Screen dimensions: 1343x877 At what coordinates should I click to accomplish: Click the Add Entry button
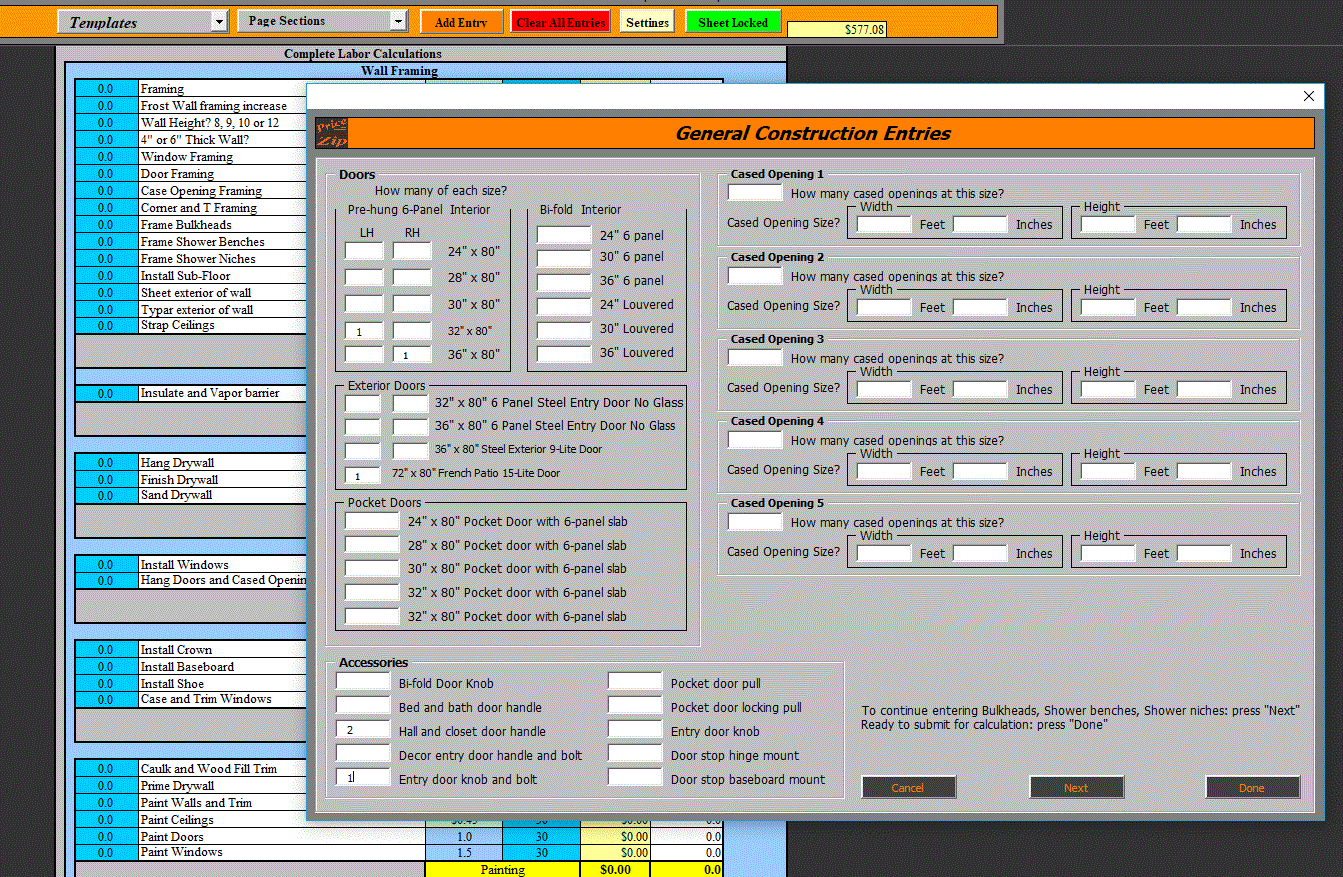[461, 22]
